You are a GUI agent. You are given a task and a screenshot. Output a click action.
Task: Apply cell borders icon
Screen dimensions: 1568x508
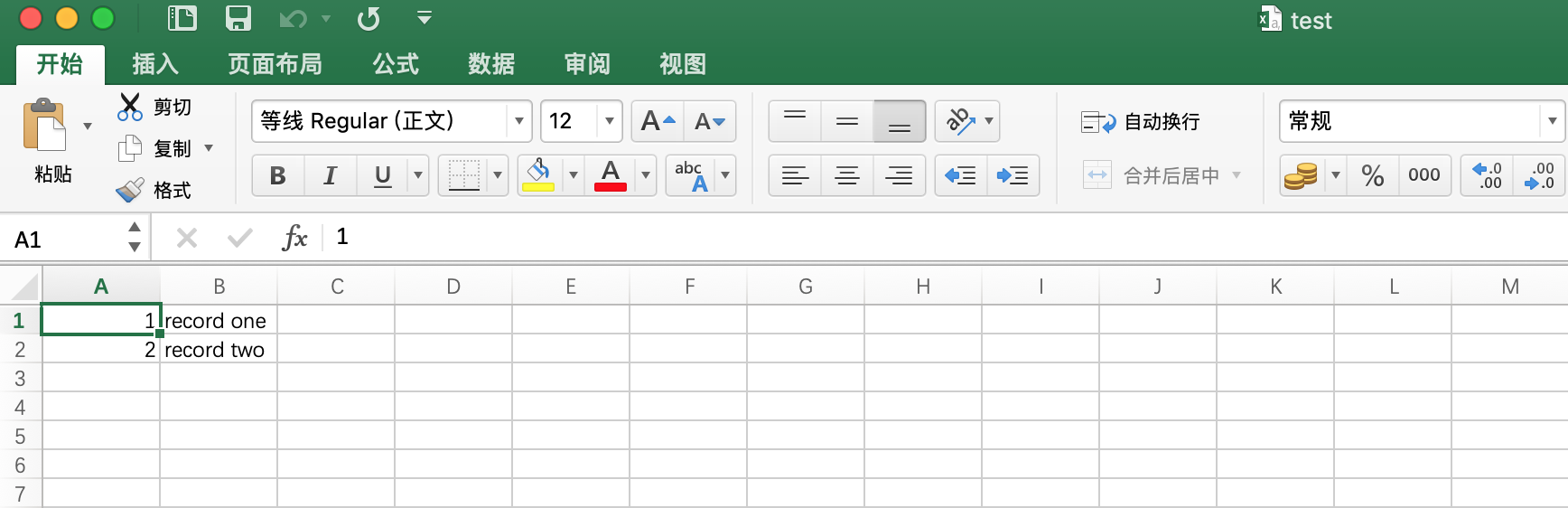tap(463, 175)
